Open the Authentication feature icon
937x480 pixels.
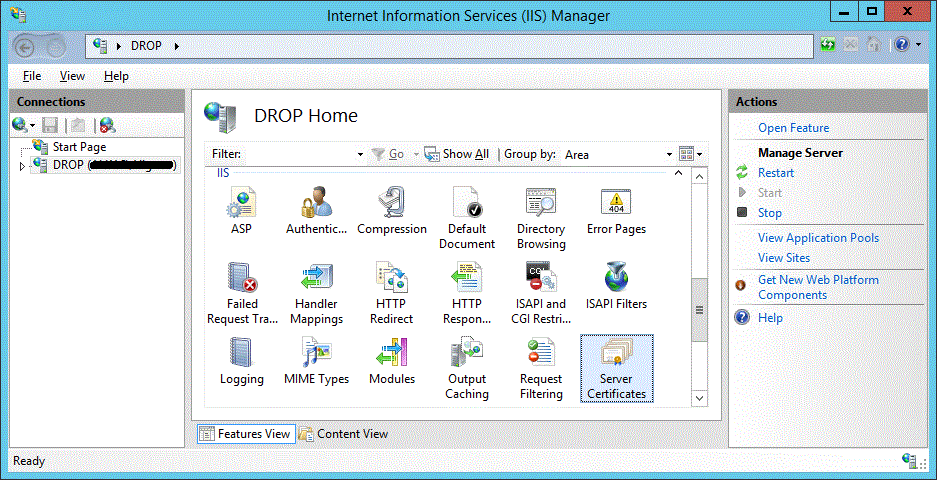click(316, 204)
